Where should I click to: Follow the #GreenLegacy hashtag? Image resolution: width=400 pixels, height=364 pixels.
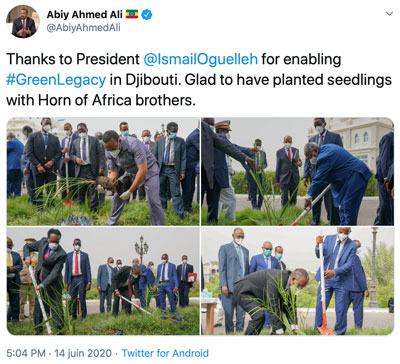[56, 80]
